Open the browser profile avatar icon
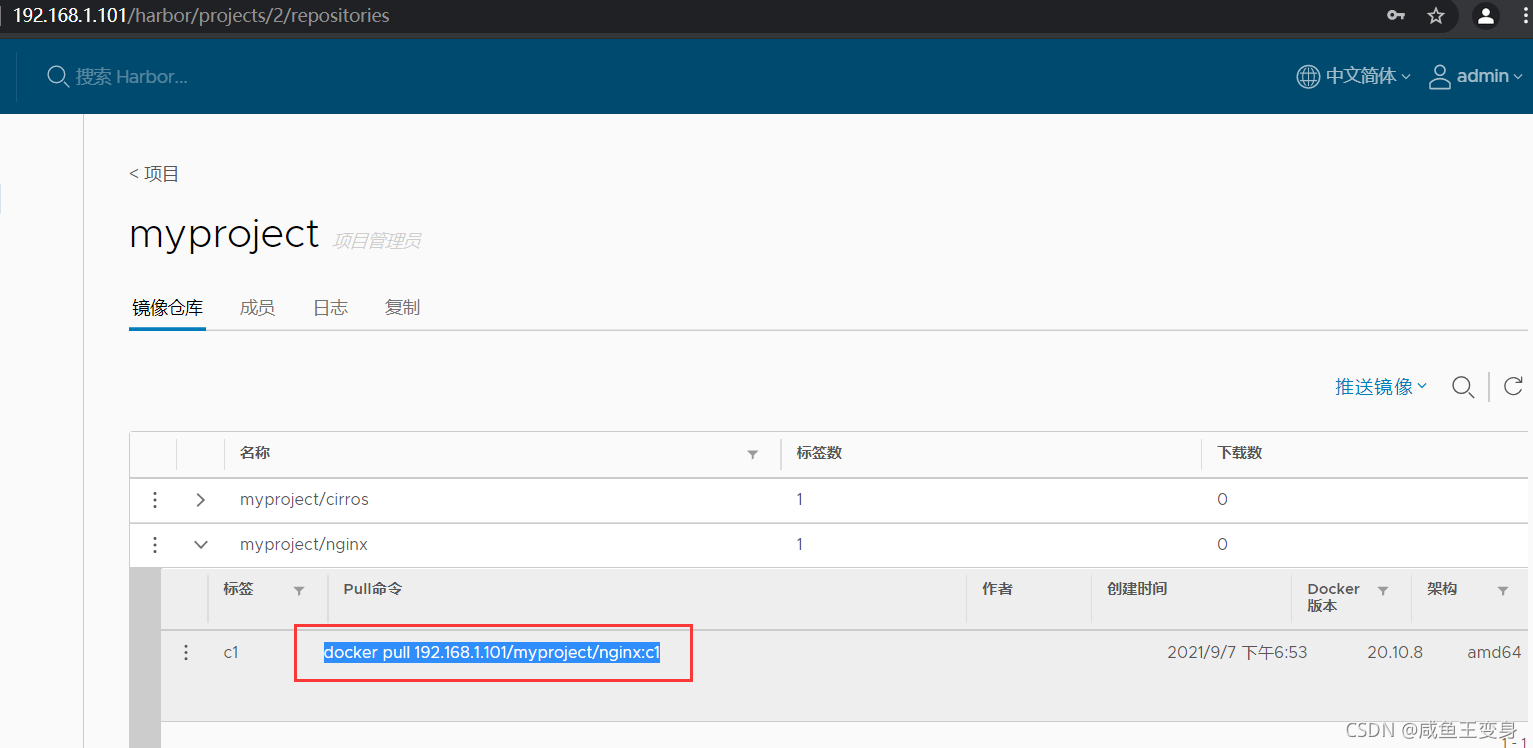 (x=1486, y=16)
